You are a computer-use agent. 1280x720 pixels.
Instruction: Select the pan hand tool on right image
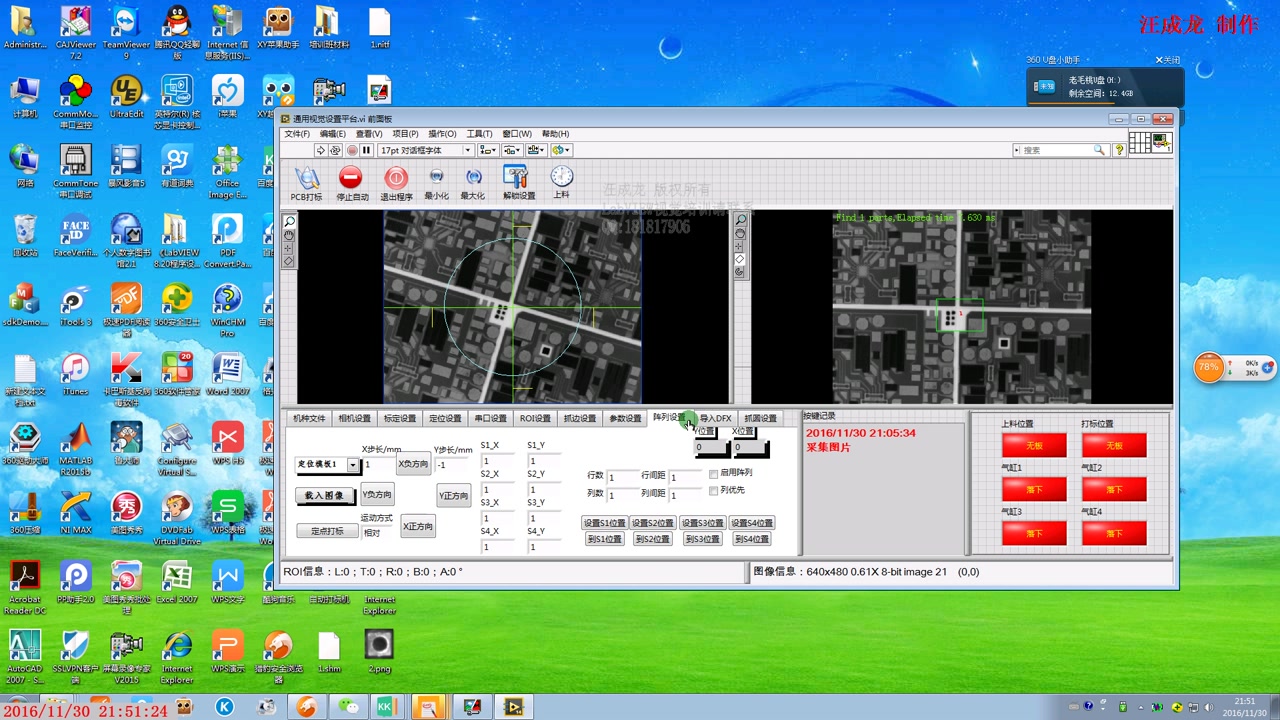point(741,233)
